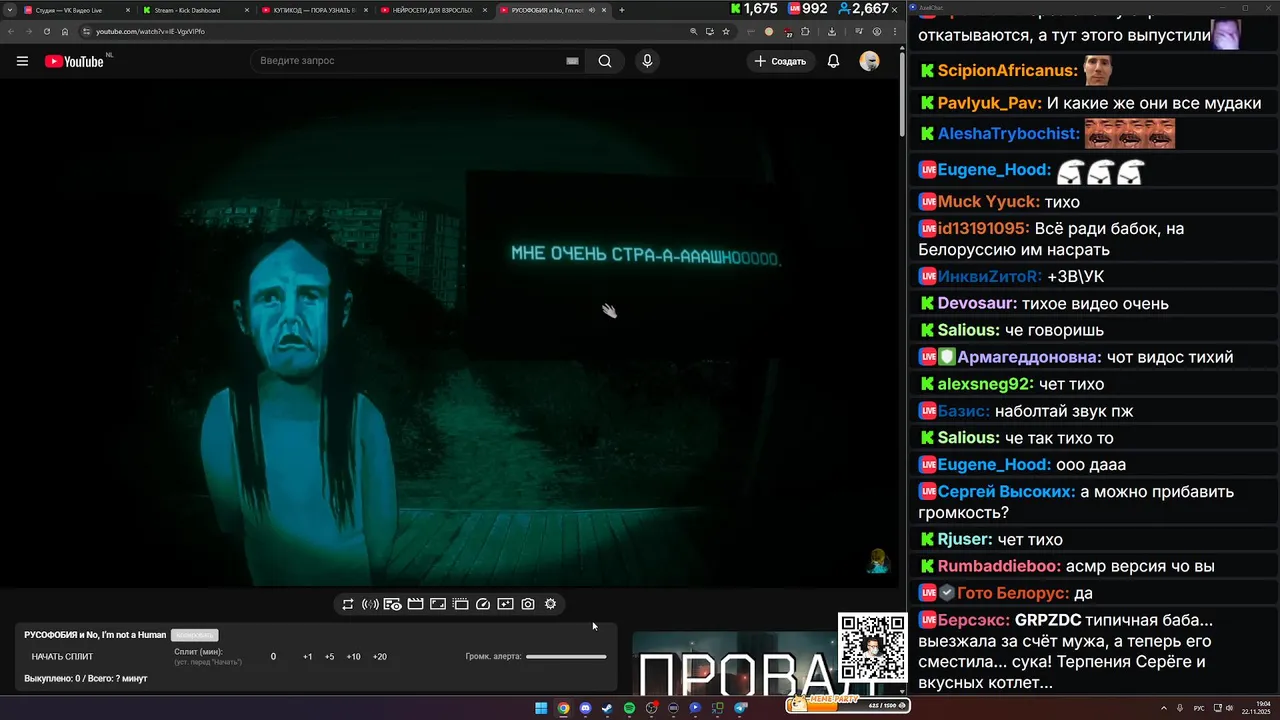1280x720 pixels.
Task: Click ScipionAfricanus username in chat
Action: tap(1007, 71)
